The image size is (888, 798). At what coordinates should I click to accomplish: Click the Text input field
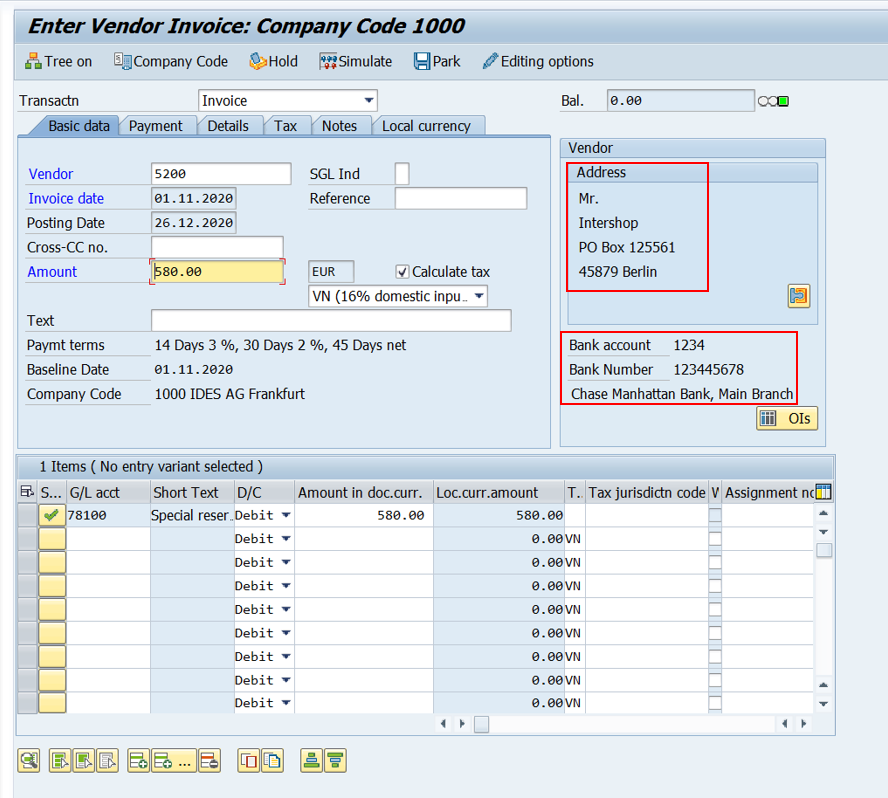(x=331, y=321)
